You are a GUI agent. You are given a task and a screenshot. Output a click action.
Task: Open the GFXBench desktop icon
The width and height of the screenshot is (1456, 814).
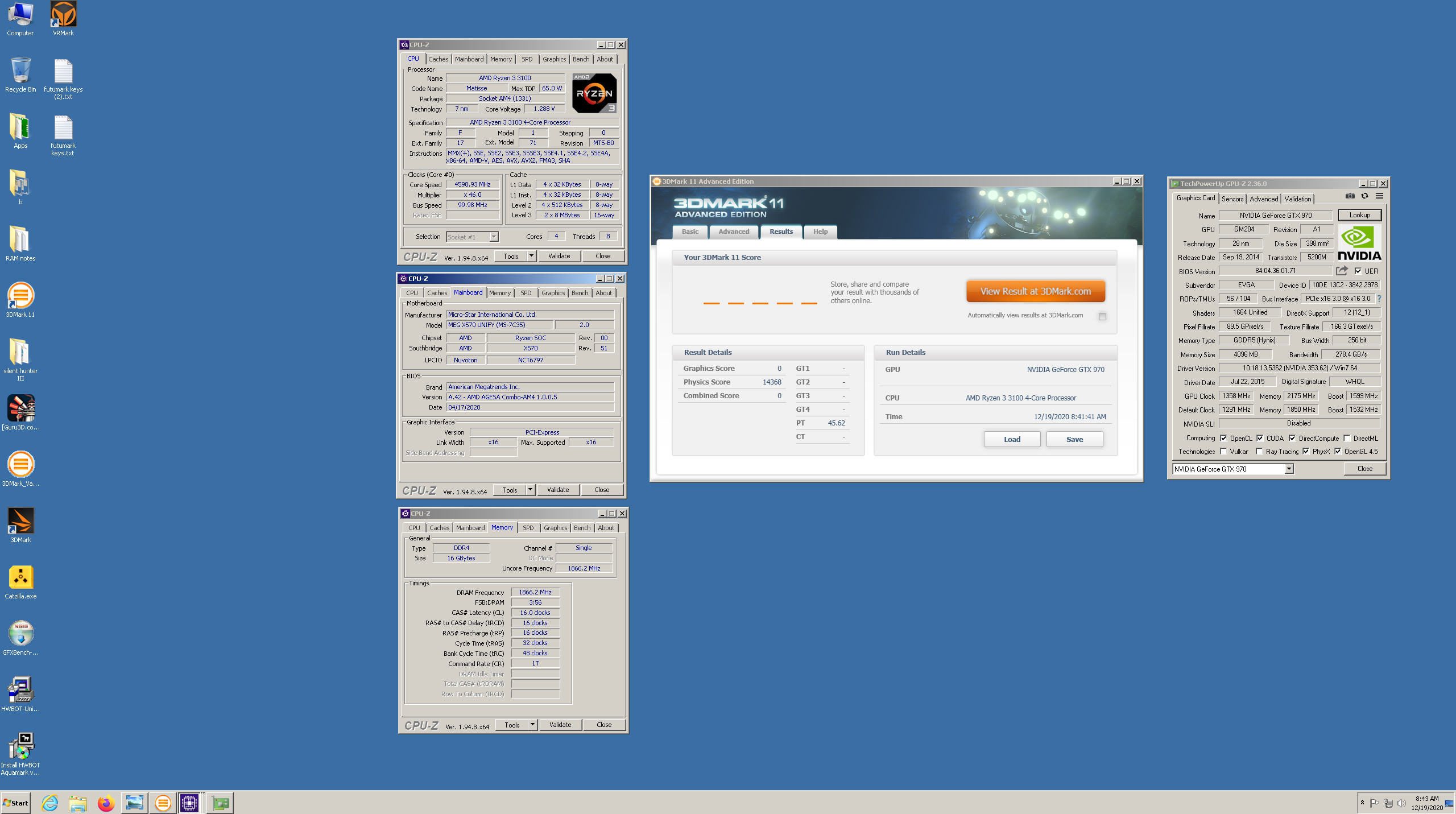click(20, 638)
